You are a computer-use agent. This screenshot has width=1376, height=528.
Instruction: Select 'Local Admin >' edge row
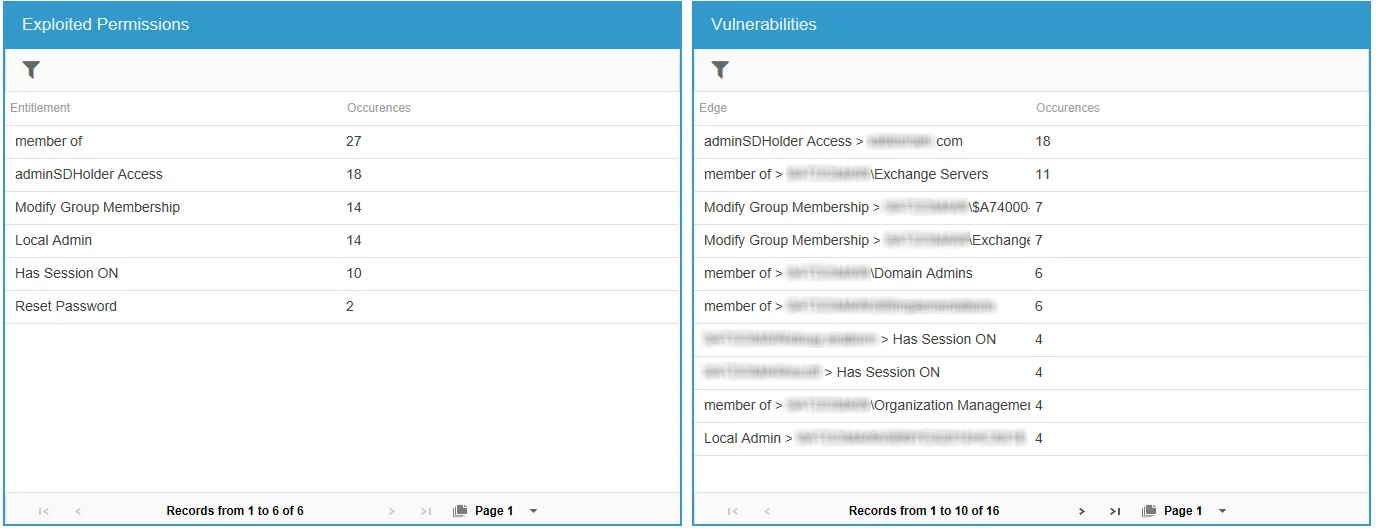1031,439
